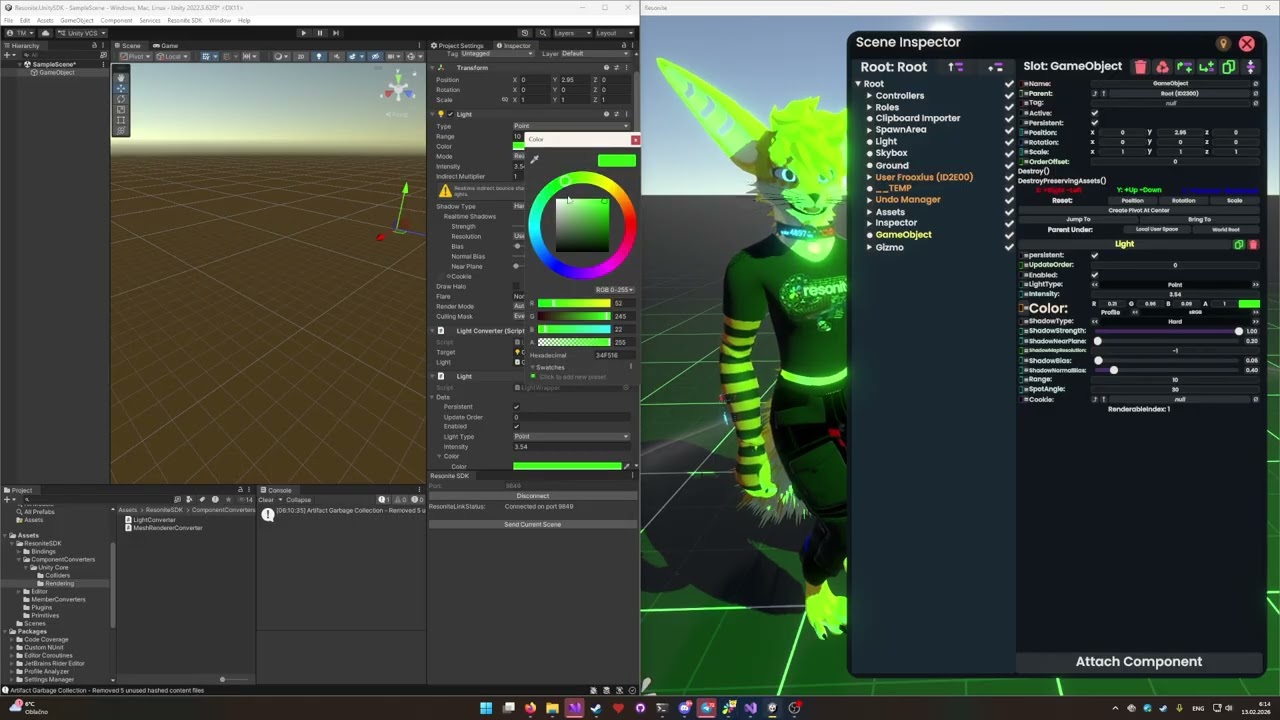Click the root-to-selected icon next to Root: Root

tap(995, 67)
